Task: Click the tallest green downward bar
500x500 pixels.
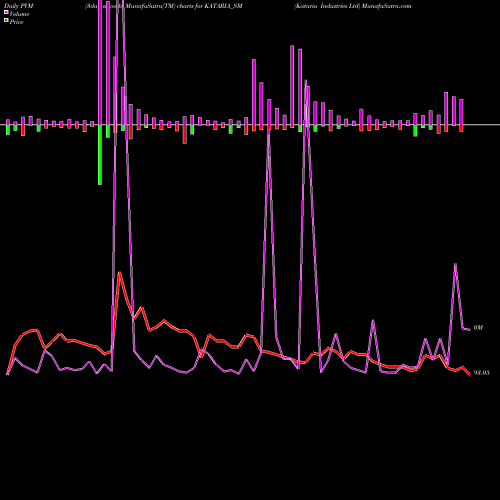Action: coord(100,155)
